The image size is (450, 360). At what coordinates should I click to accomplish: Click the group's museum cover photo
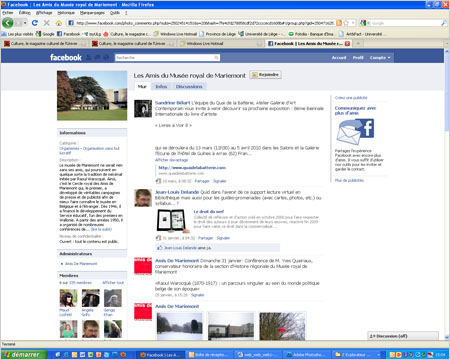[x=92, y=95]
